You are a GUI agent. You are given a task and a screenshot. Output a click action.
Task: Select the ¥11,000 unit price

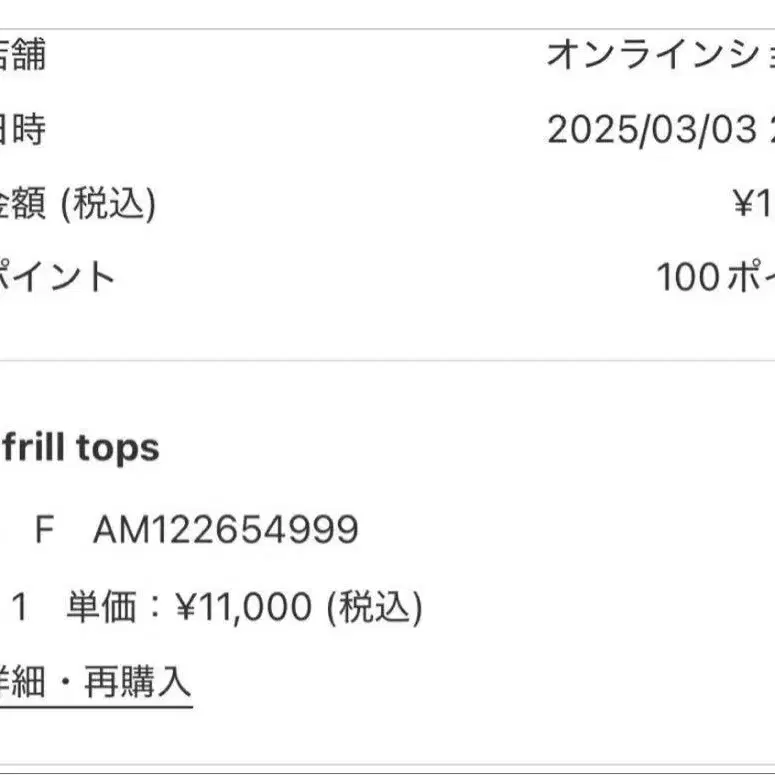coord(243,607)
